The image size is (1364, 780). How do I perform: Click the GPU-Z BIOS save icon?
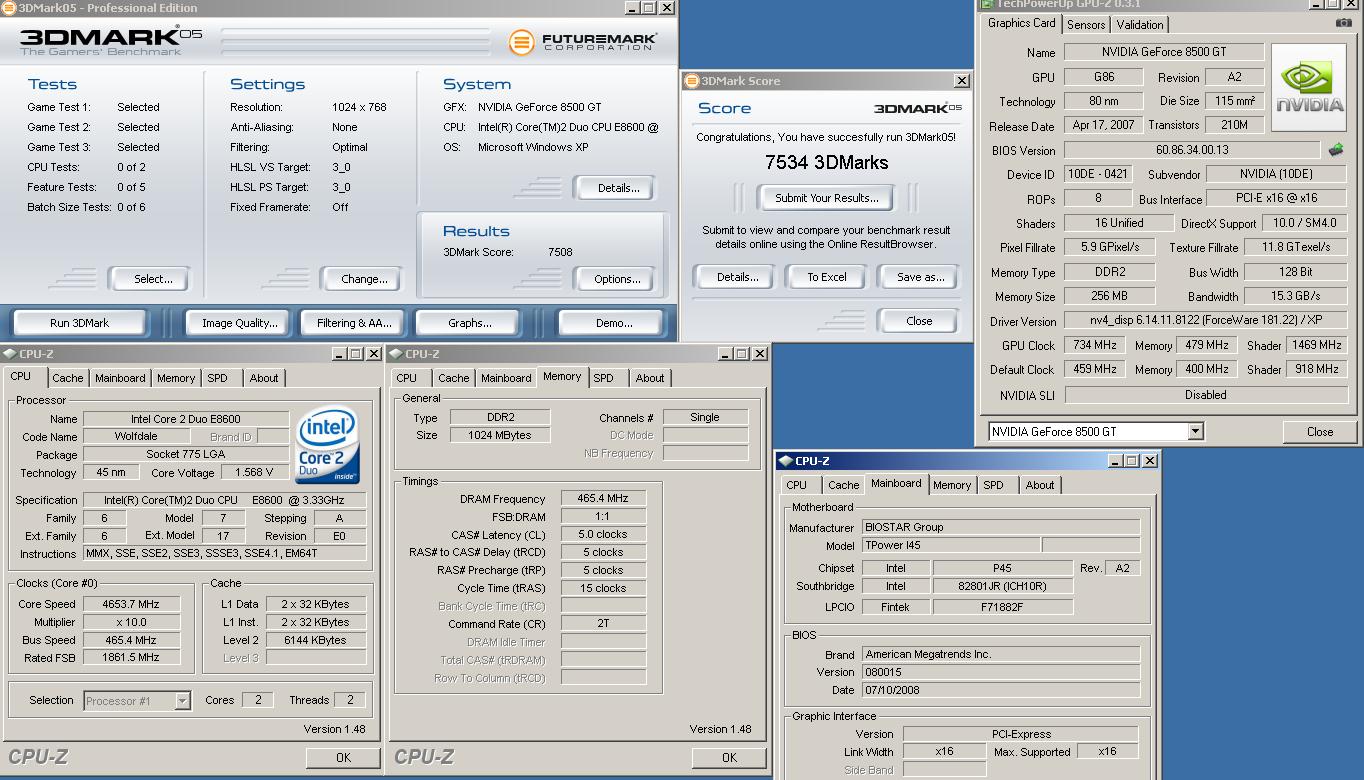[1335, 150]
